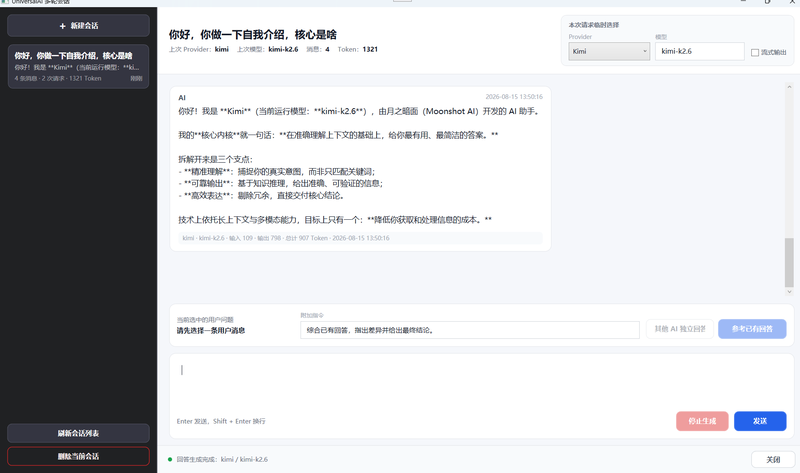Click the chat scrollbar up arrow

click(789, 87)
